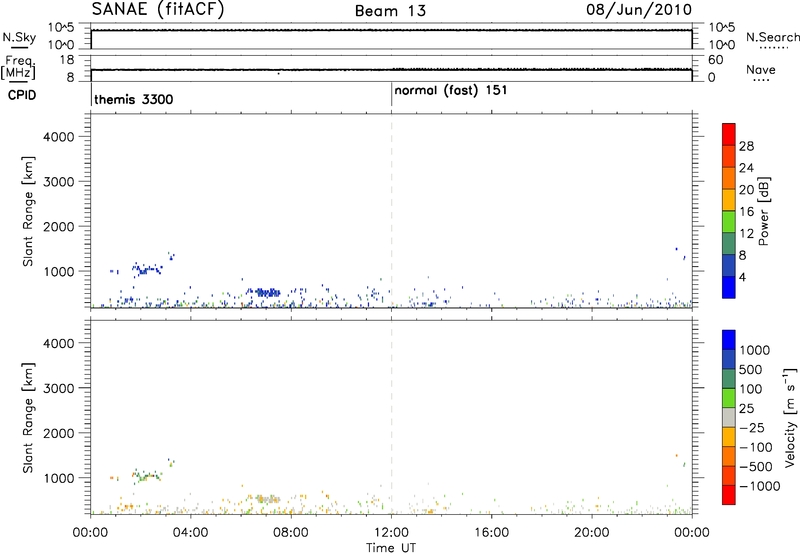
Task: Click the 'Slant Range [km]' label of velocity panel
Action: (x=28, y=418)
